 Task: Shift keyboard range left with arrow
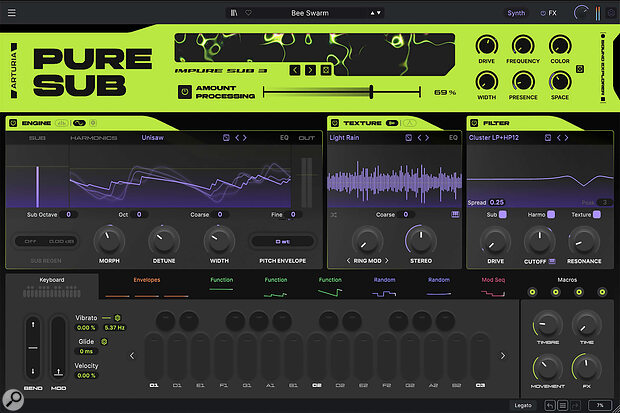pyautogui.click(x=132, y=356)
